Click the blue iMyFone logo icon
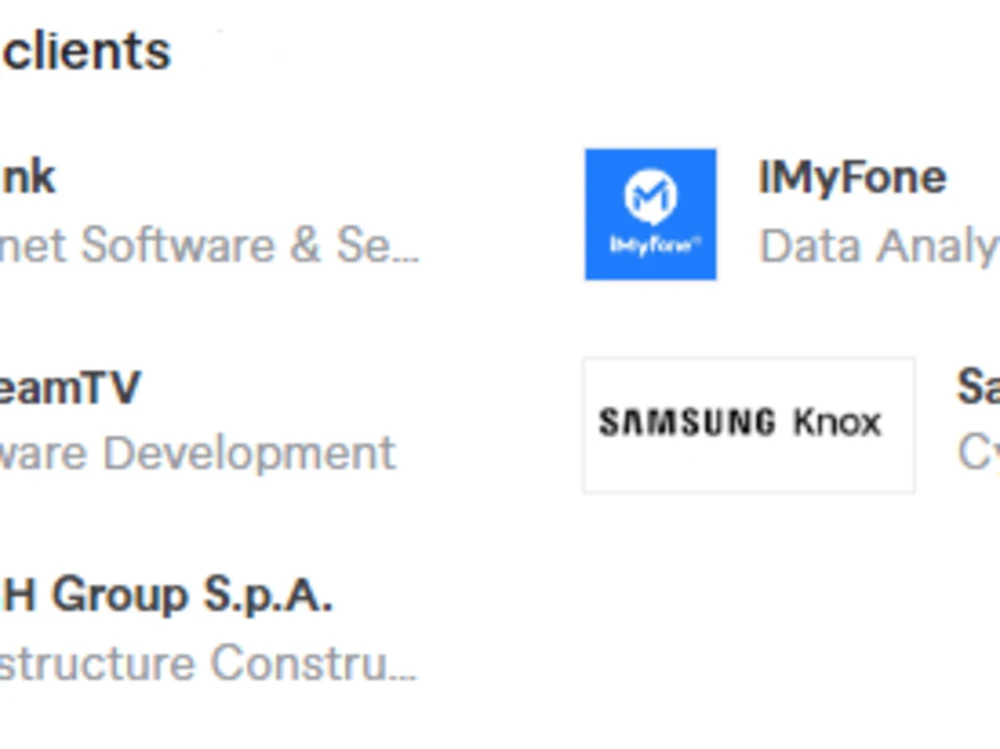 (651, 214)
